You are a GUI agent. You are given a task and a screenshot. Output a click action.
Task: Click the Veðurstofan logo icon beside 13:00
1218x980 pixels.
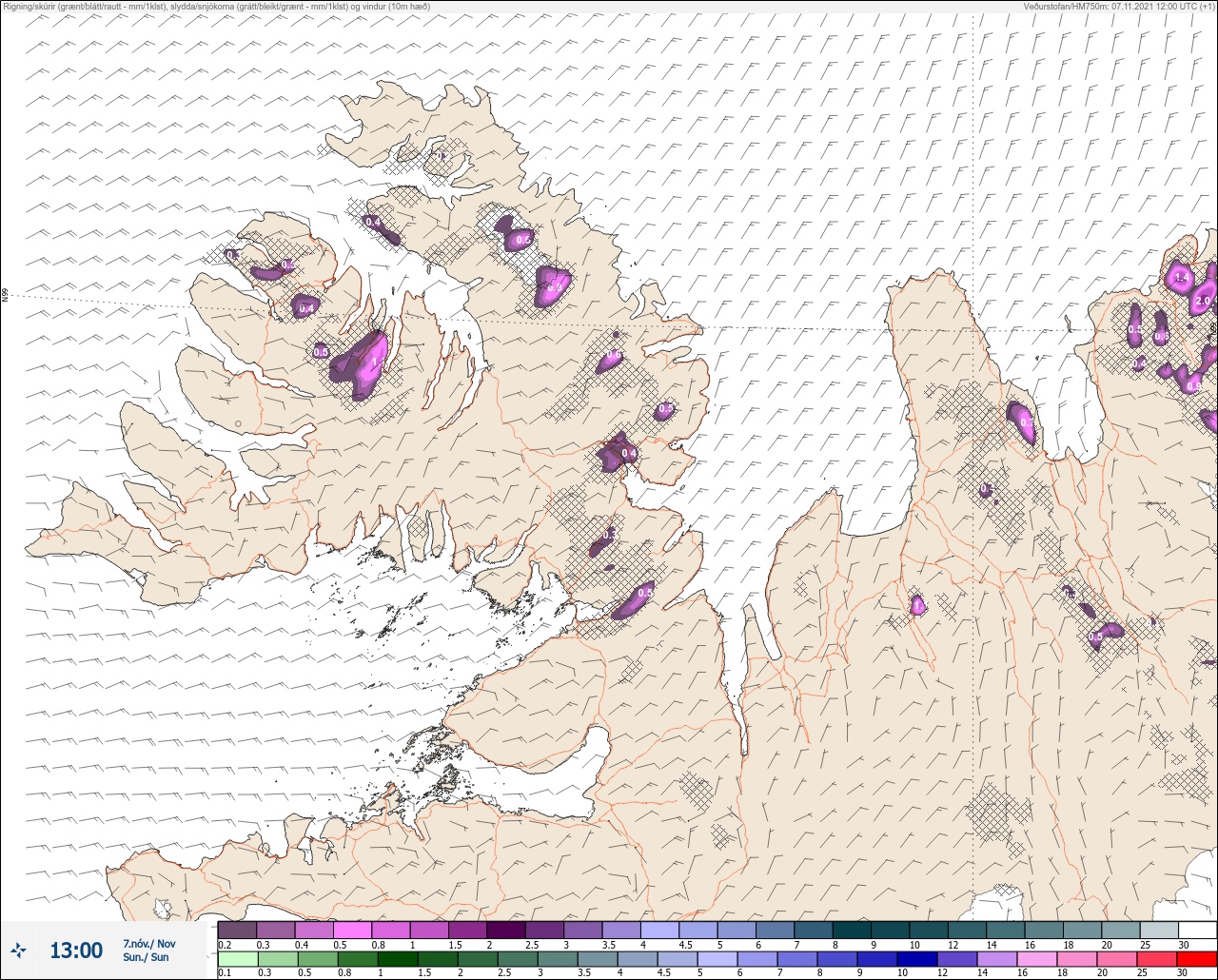(x=18, y=950)
